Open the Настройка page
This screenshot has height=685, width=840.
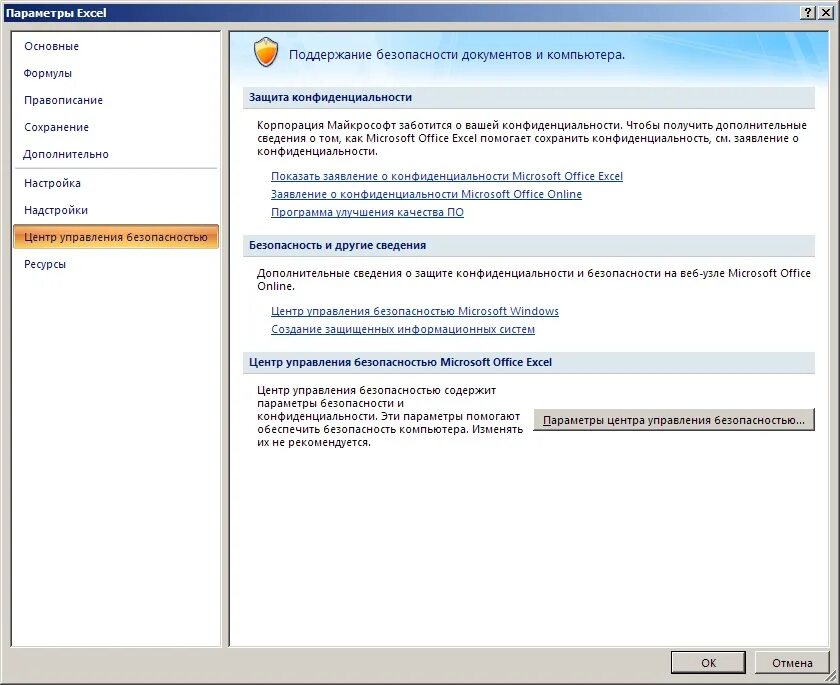click(x=115, y=183)
